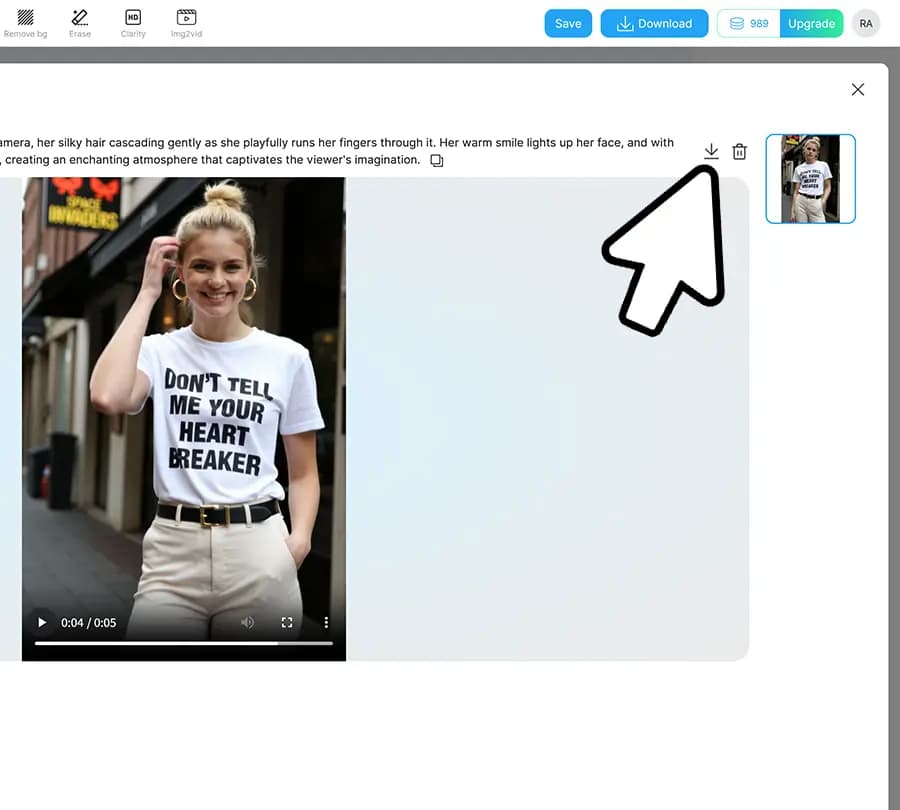Delete the video with the trash icon

point(739,152)
